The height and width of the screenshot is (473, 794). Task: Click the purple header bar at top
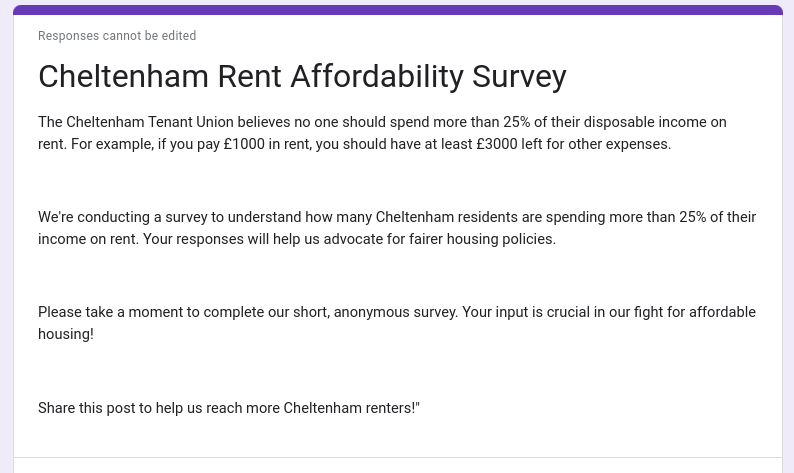point(397,10)
